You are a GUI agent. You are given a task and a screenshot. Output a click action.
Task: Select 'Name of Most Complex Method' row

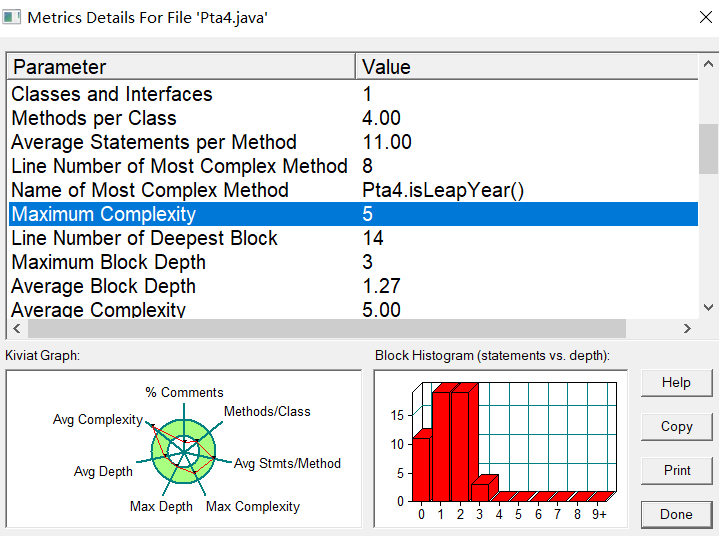(x=354, y=190)
